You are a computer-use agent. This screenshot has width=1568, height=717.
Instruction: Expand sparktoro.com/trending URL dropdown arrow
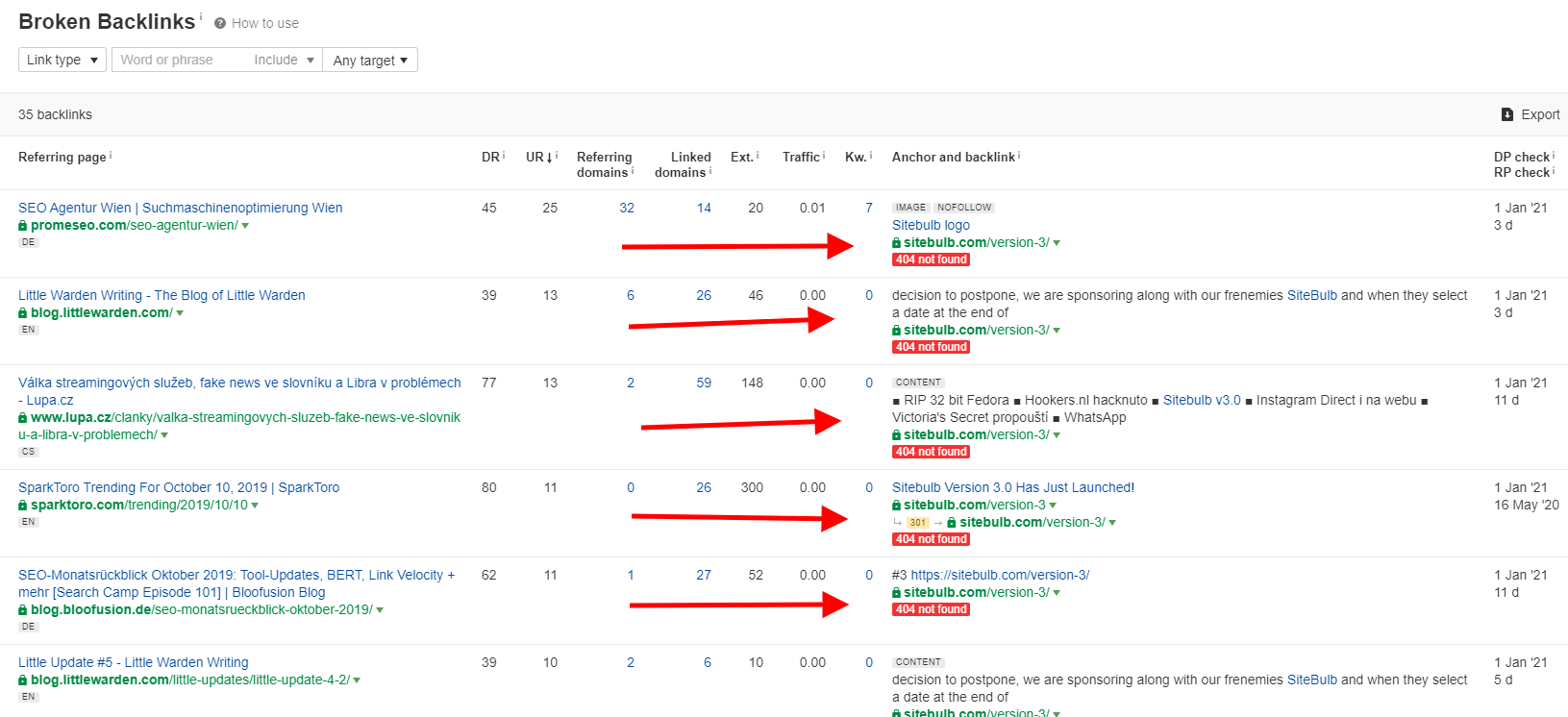pos(255,506)
